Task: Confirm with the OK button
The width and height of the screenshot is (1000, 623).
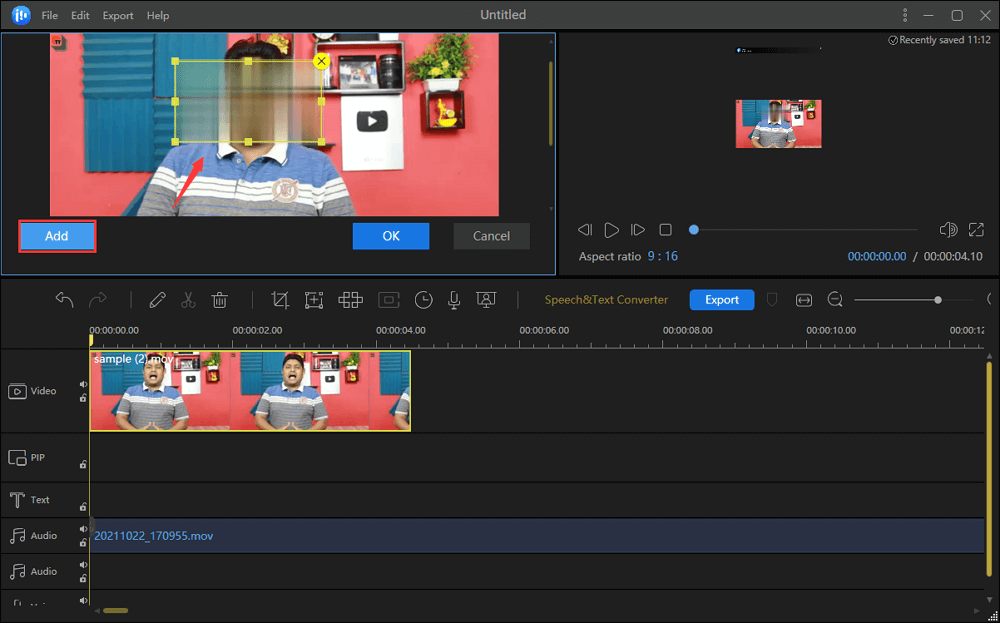Action: [390, 236]
